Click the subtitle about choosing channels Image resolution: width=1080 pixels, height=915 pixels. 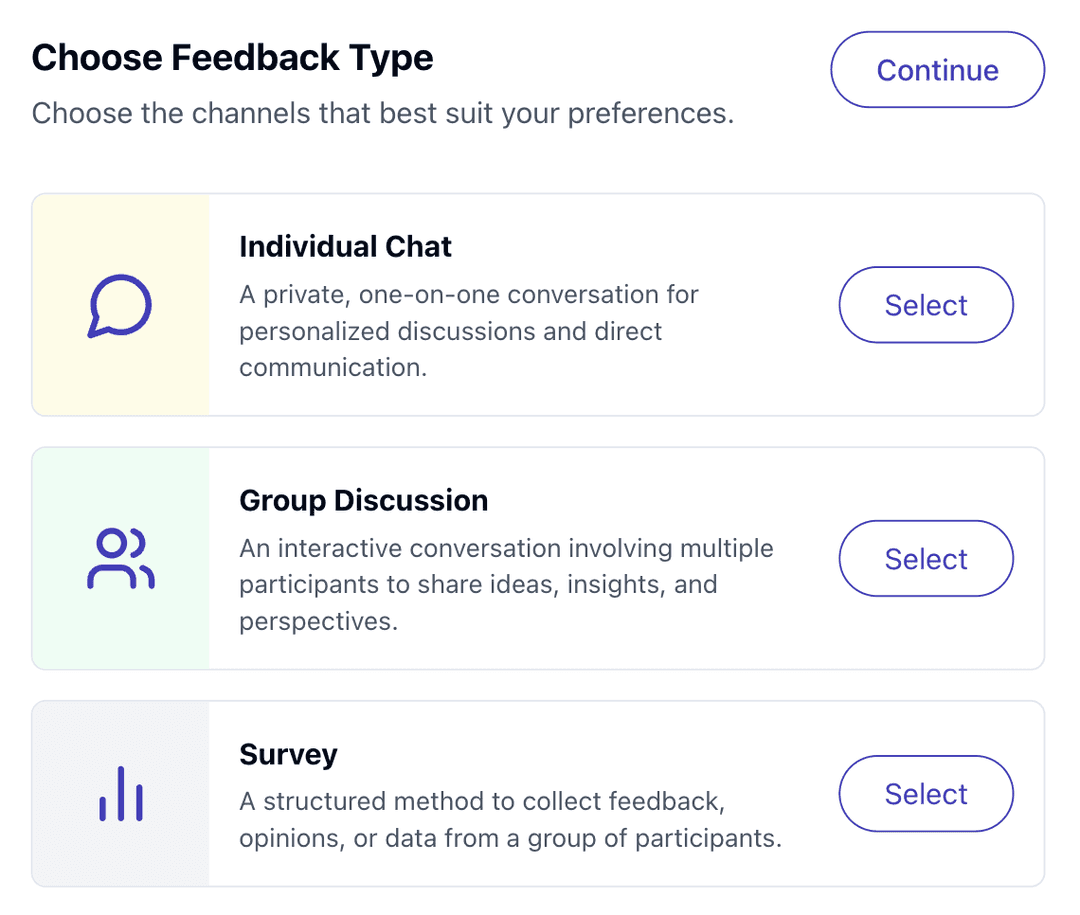[x=383, y=113]
